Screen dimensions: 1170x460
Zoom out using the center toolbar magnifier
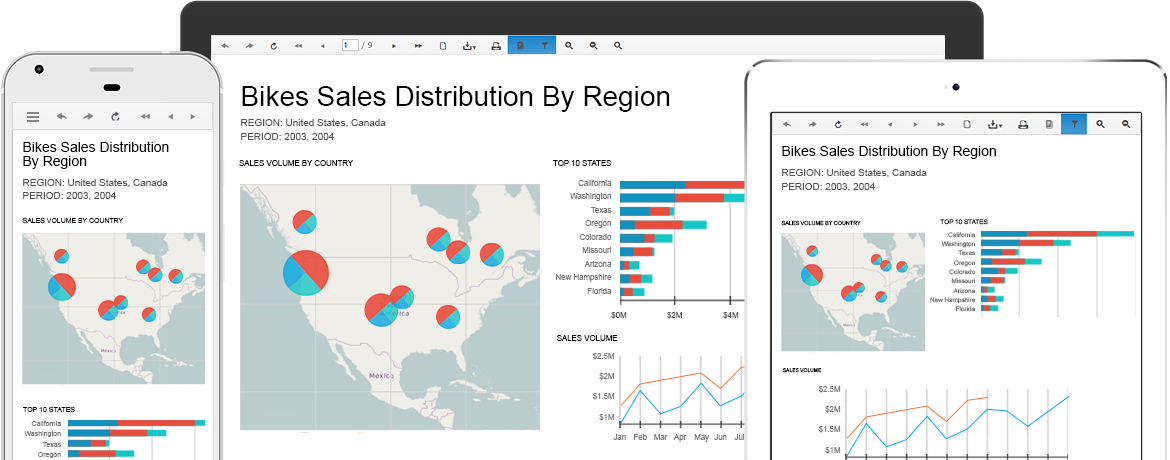point(594,46)
